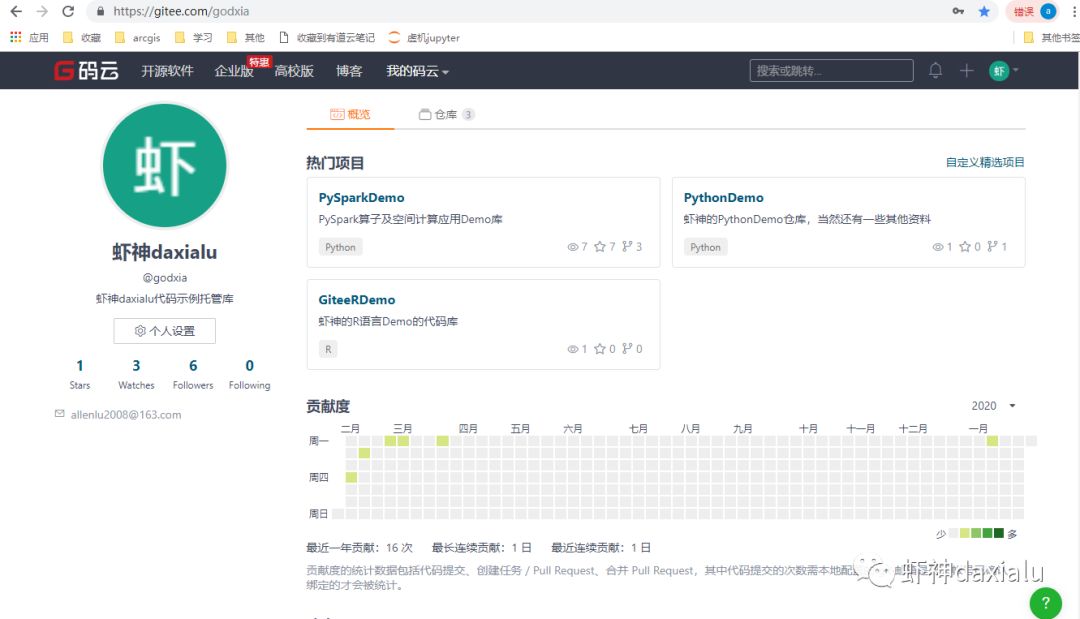Click PySparkDemo star icon
Screen dimensions: 1080x619
(599, 246)
